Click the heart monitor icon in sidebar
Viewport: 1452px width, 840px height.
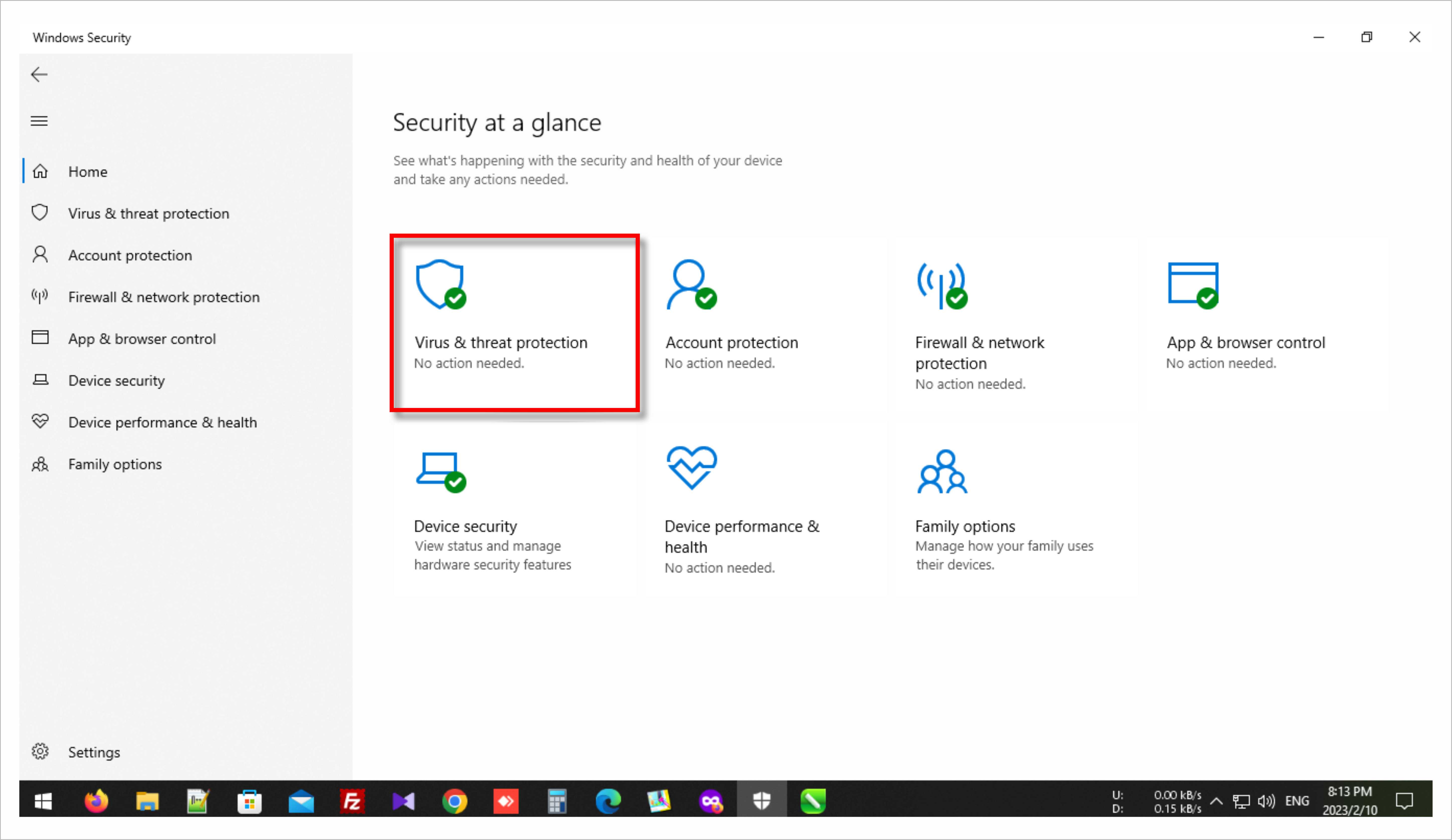(x=40, y=421)
